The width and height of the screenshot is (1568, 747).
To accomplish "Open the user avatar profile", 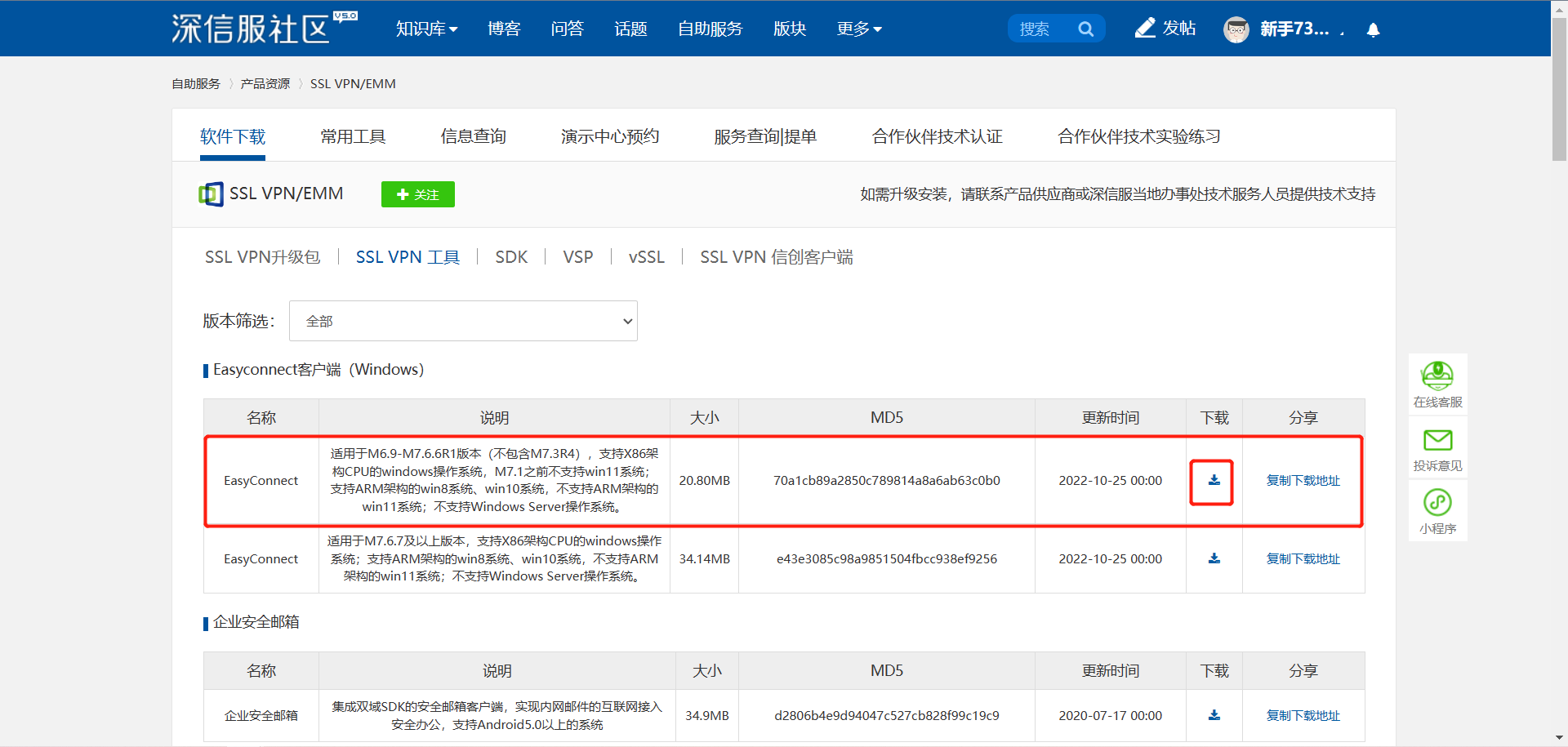I will (1236, 29).
